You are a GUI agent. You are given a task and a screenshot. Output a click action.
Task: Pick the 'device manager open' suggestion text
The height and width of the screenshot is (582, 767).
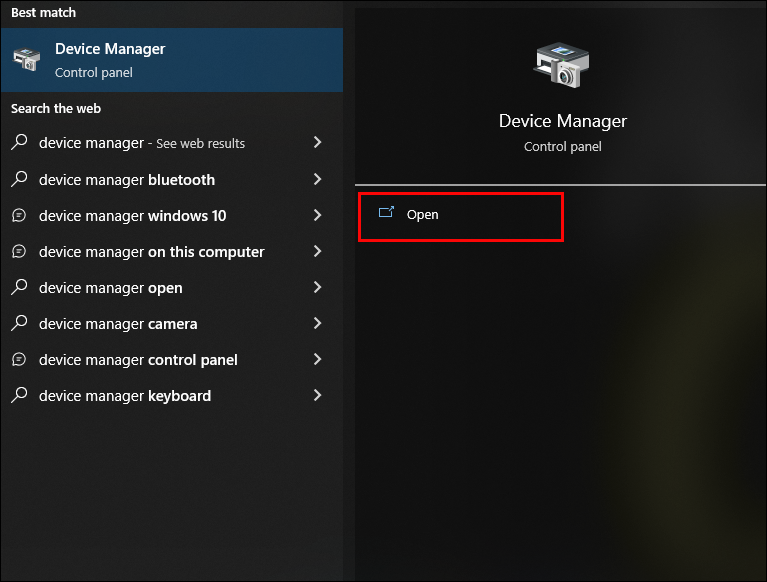(x=110, y=288)
